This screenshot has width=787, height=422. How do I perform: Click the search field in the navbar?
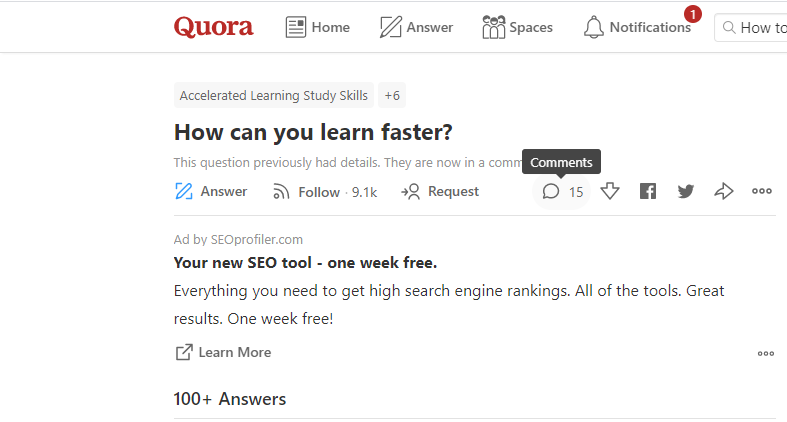[751, 28]
